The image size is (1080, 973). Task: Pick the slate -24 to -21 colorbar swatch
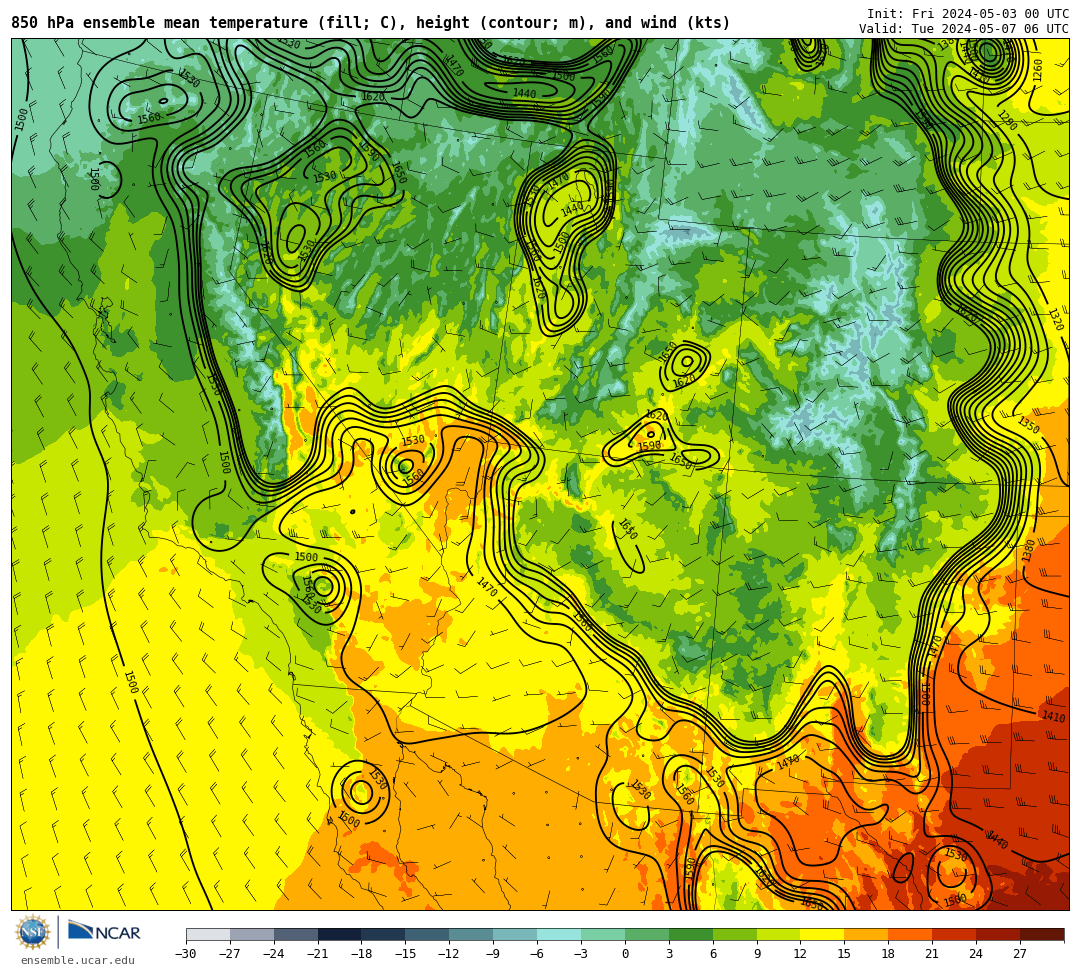(296, 934)
